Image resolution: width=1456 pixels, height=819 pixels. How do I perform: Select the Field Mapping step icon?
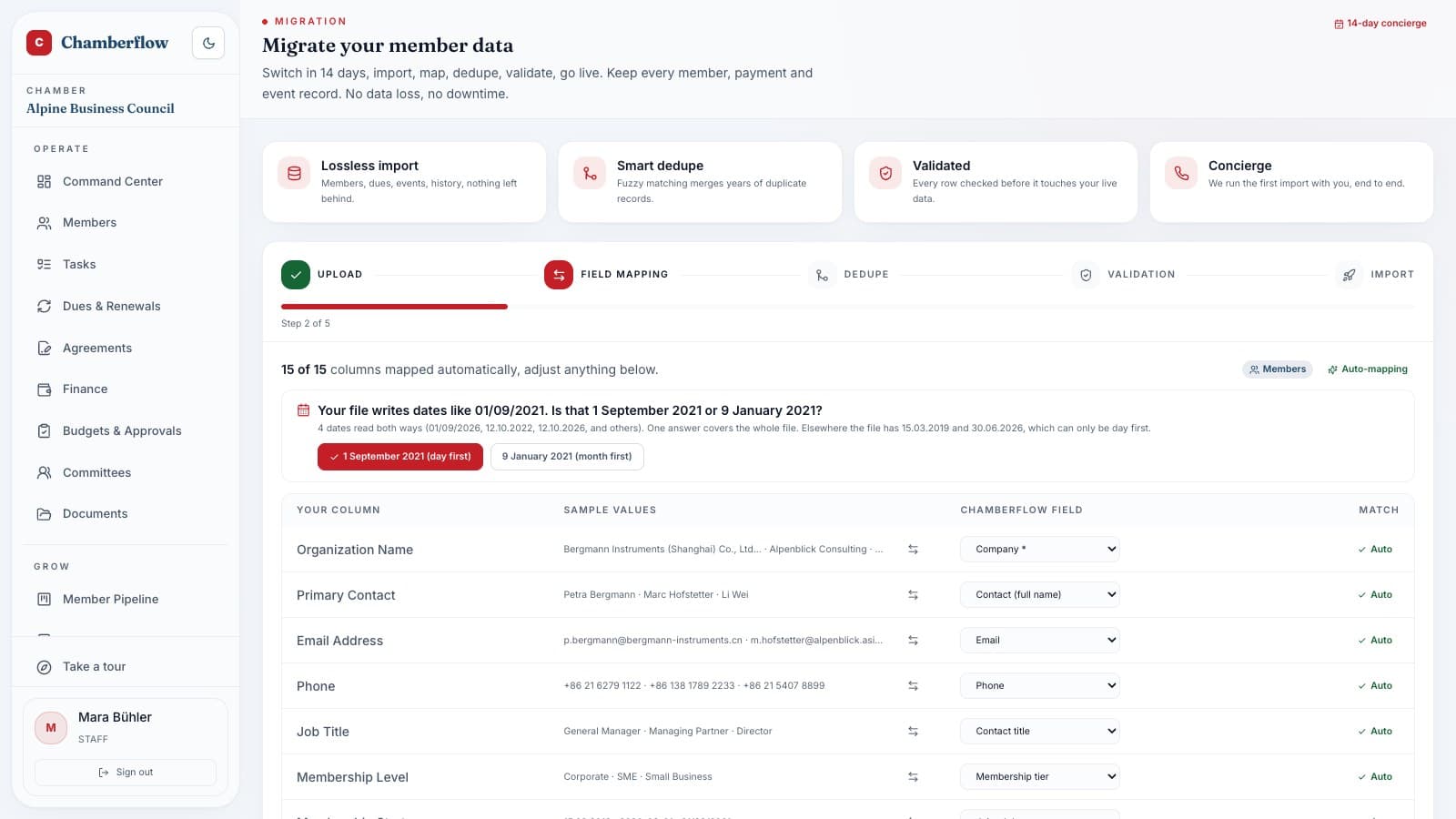(559, 274)
